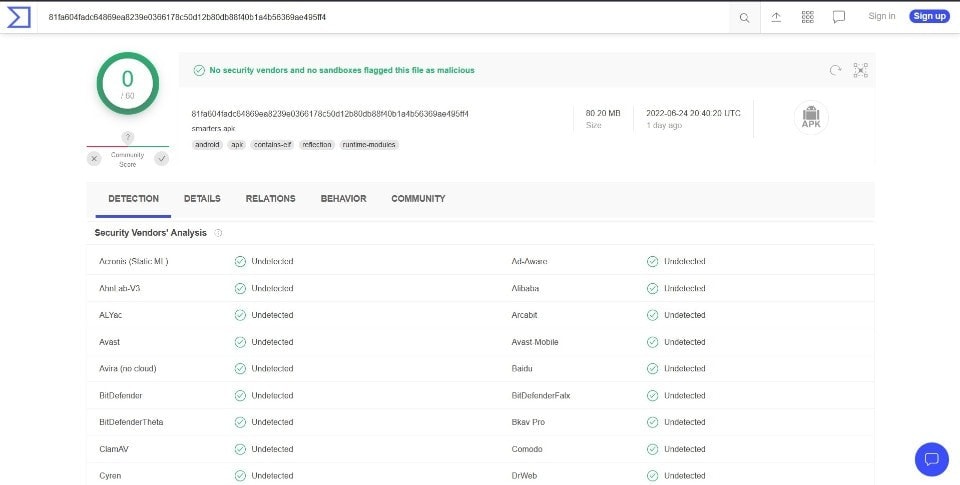Click the upload file icon

click(776, 17)
